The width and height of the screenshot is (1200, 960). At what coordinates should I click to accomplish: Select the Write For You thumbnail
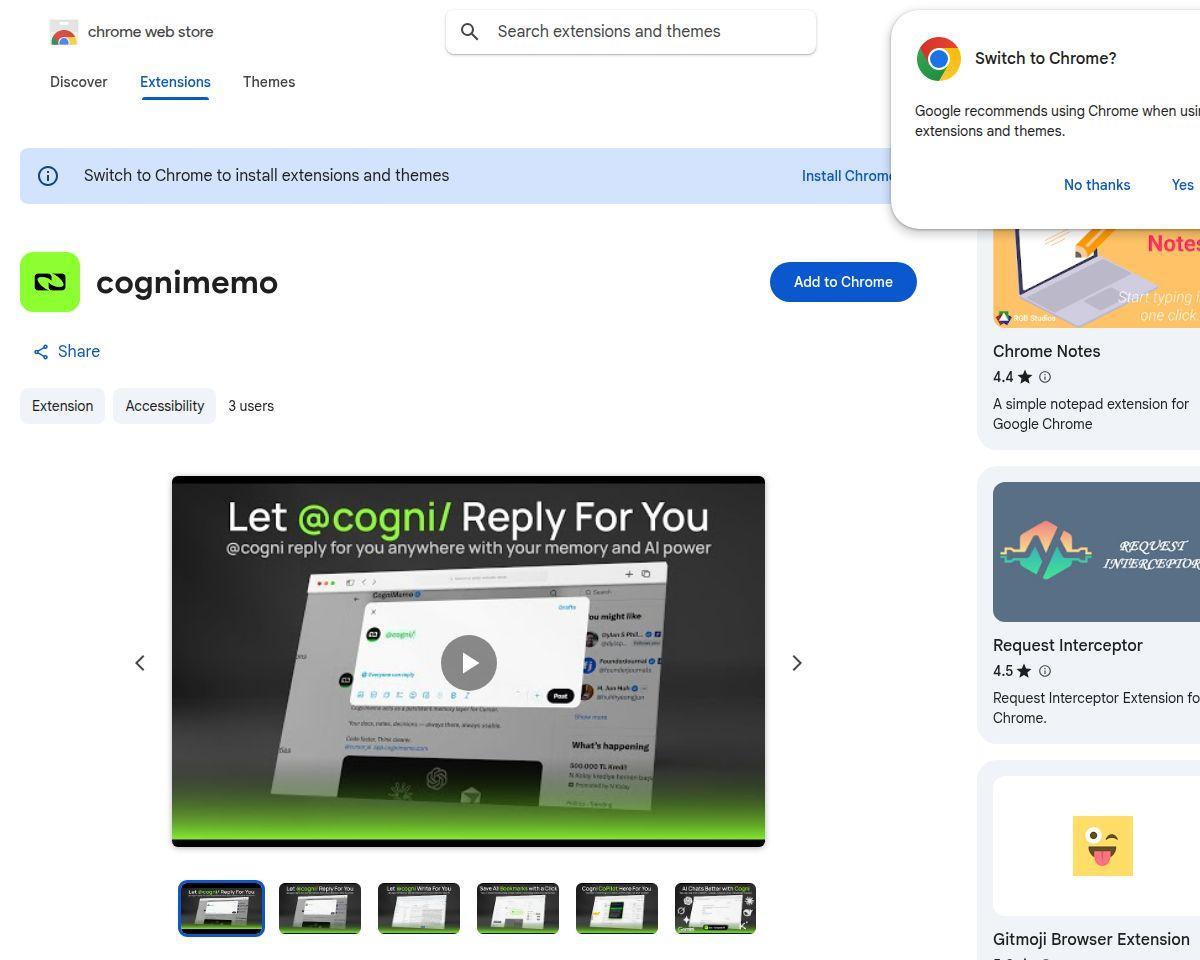[419, 908]
